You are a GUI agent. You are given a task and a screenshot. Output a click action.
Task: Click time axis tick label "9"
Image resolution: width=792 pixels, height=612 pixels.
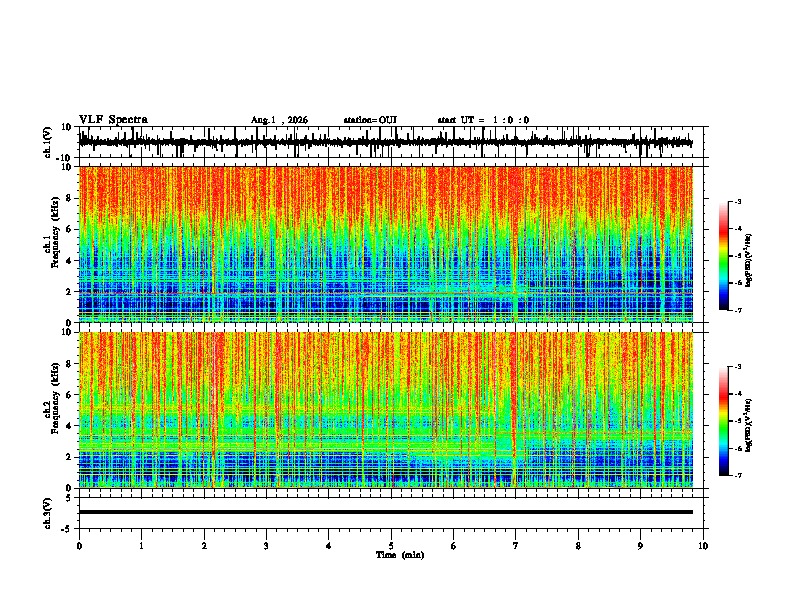tap(640, 546)
